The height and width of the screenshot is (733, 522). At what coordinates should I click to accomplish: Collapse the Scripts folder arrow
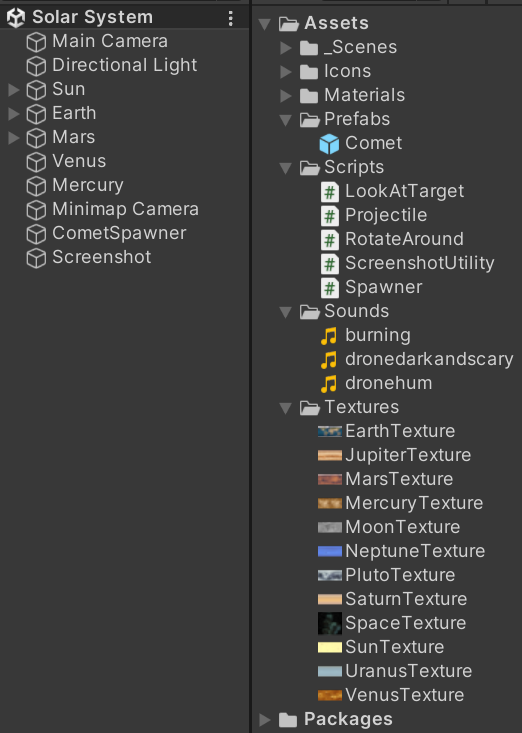[286, 168]
